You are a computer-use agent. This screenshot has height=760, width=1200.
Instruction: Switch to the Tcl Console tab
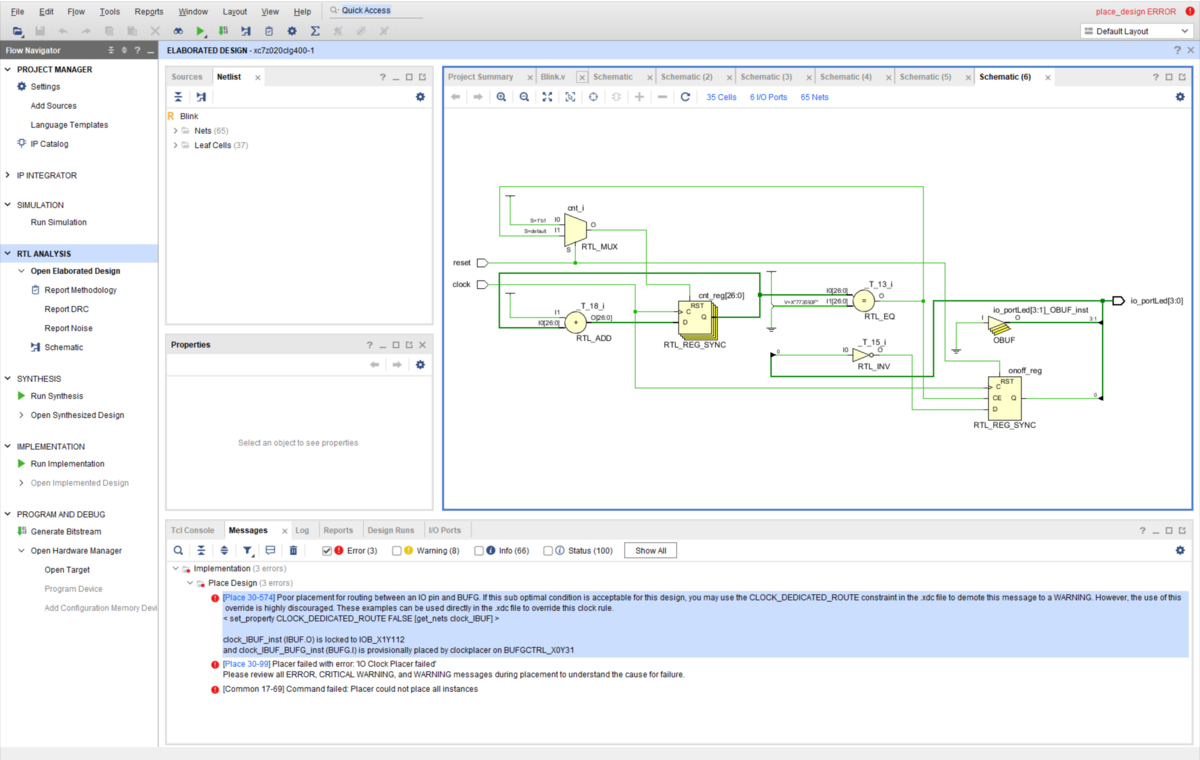pyautogui.click(x=193, y=530)
